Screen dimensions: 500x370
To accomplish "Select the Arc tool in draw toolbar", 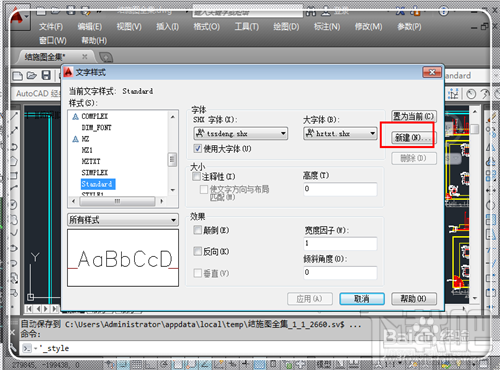I will coord(14,189).
